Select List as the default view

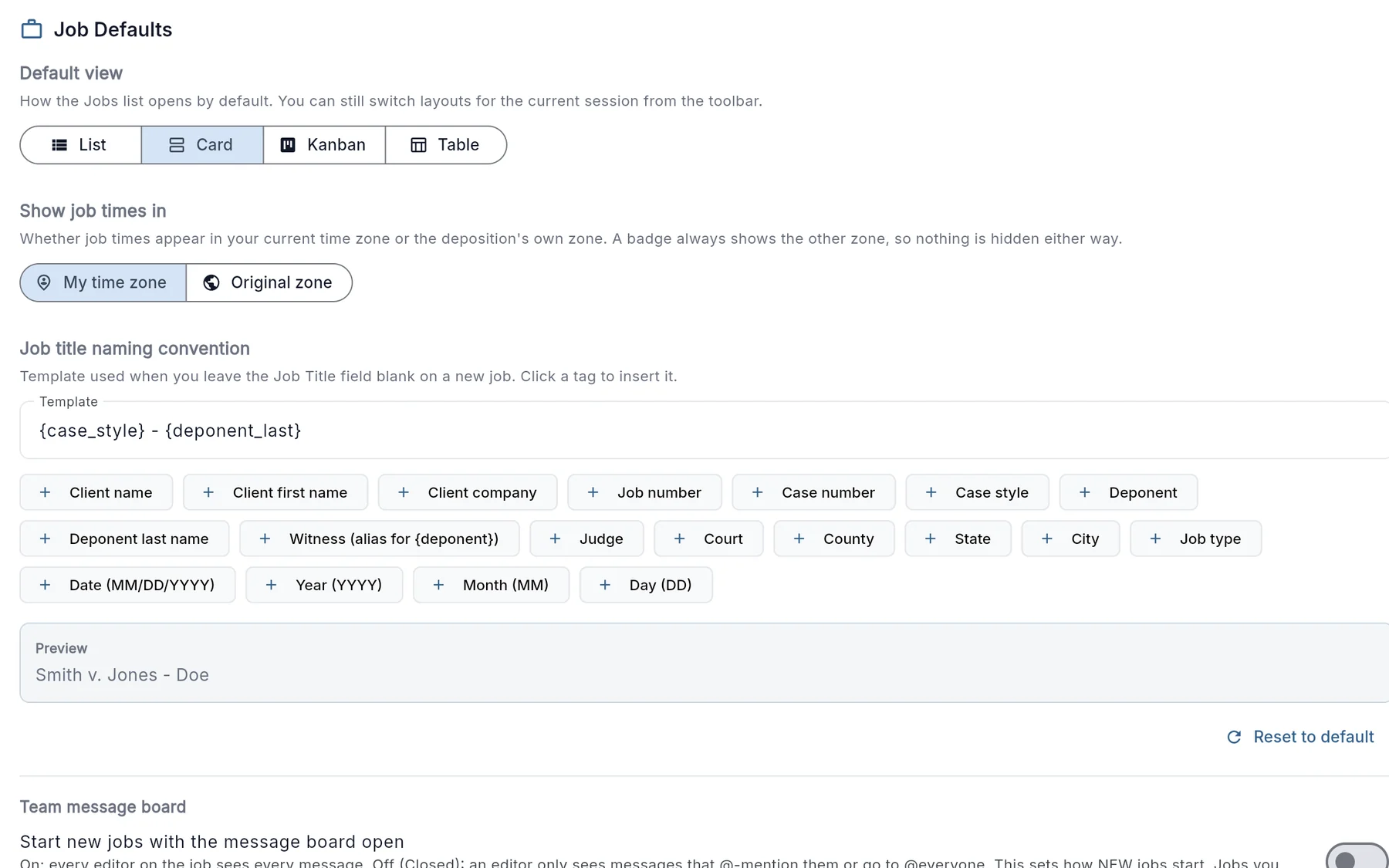[80, 145]
